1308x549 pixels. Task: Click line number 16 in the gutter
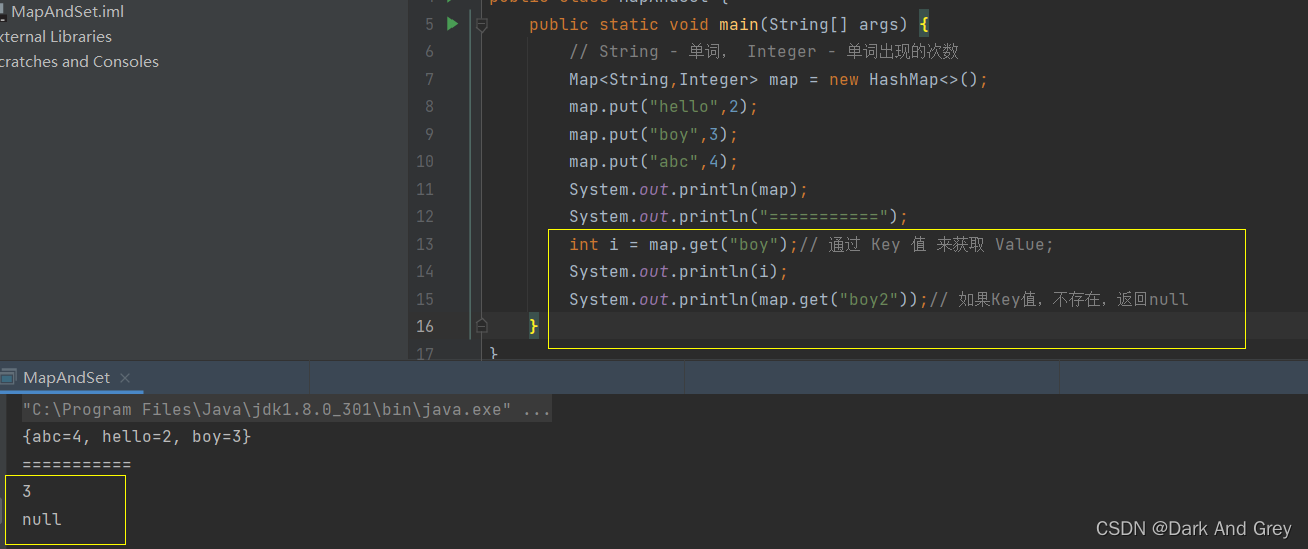pos(425,326)
